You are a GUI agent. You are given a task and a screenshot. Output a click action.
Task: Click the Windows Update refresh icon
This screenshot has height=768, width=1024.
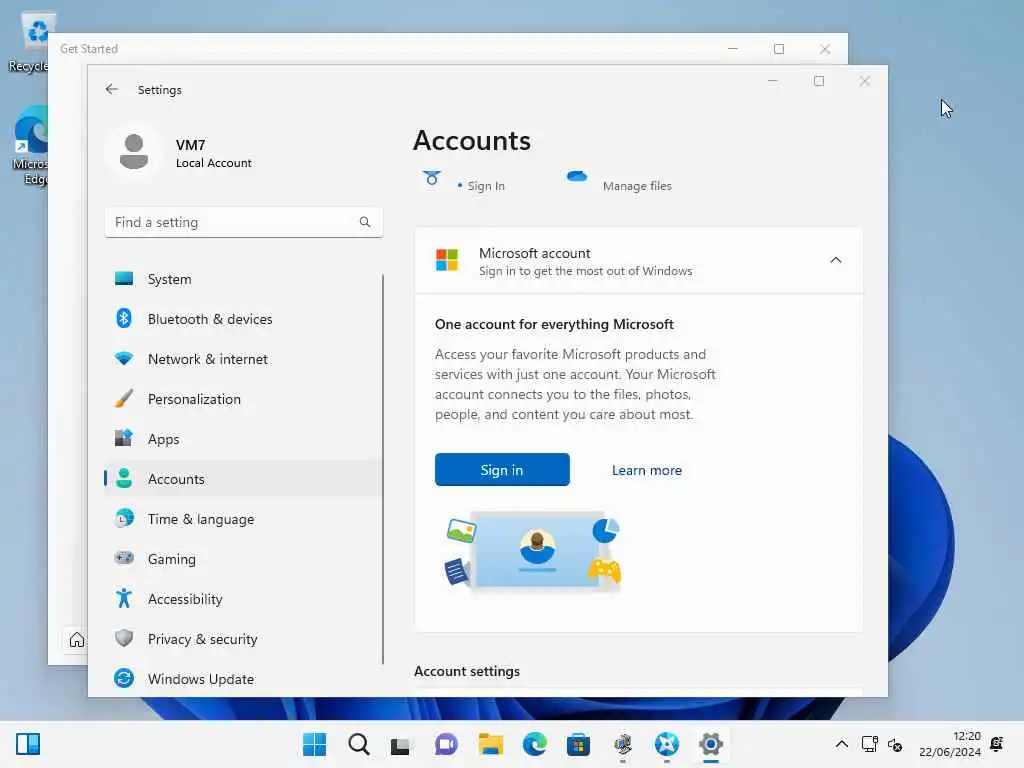tap(123, 679)
